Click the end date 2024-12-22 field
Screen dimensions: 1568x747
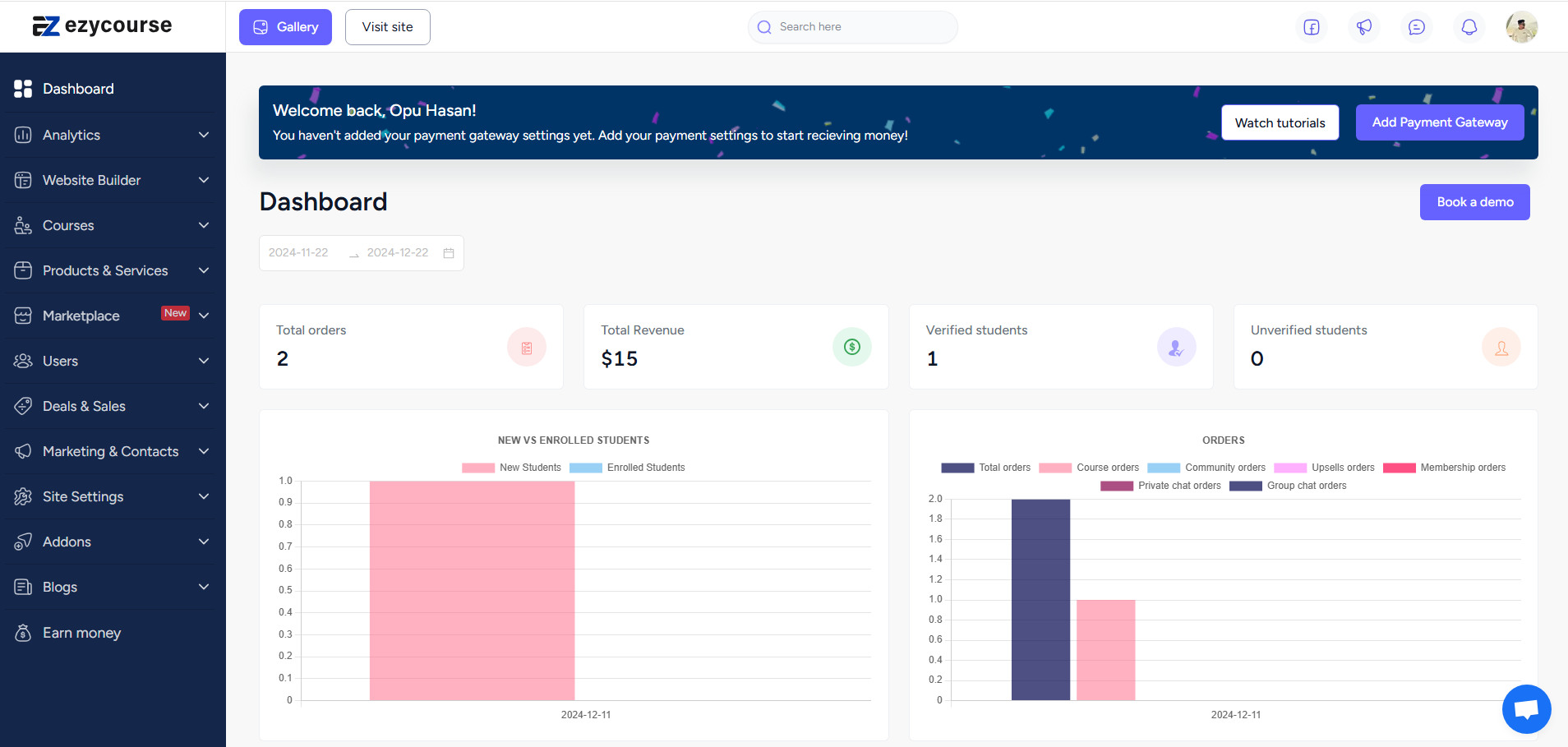398,253
